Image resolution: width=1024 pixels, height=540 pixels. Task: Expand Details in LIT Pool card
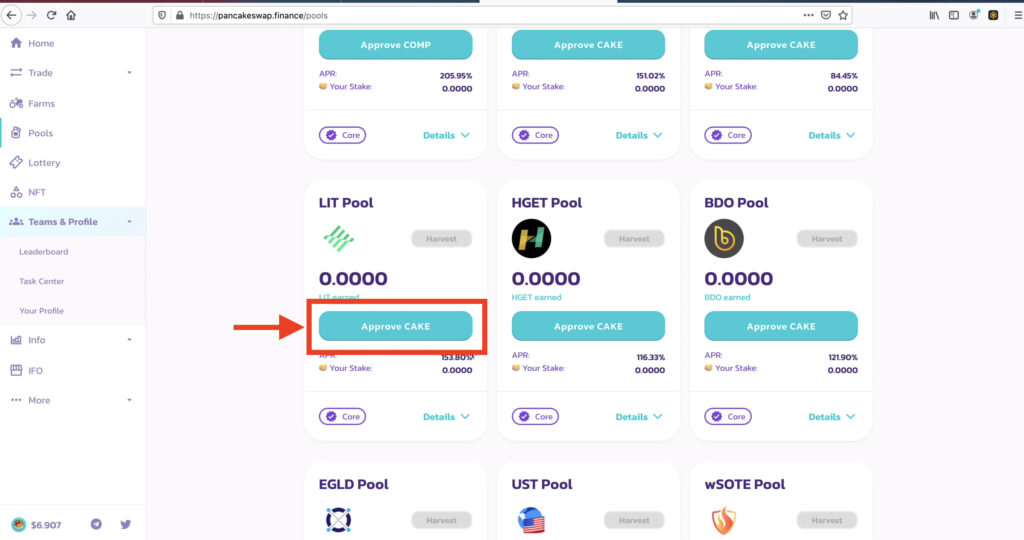(446, 417)
